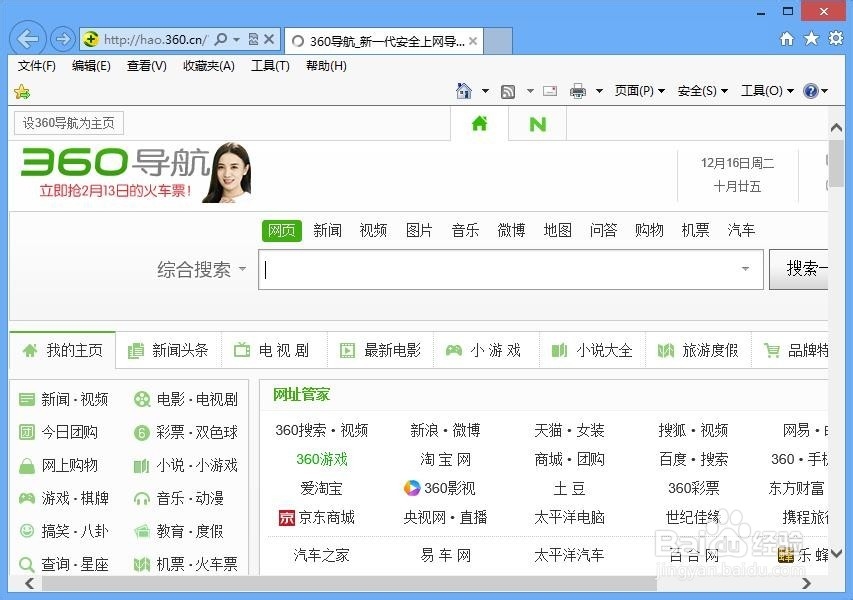Open the 淘宝网 link

point(445,459)
